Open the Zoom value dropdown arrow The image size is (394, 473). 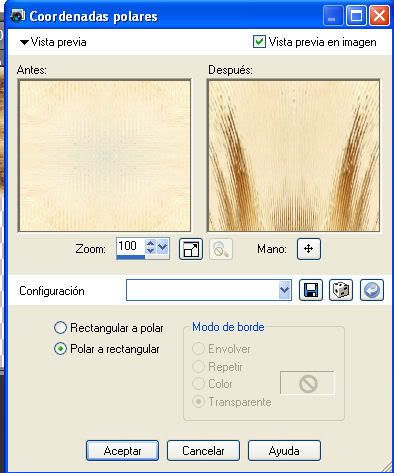pos(163,247)
